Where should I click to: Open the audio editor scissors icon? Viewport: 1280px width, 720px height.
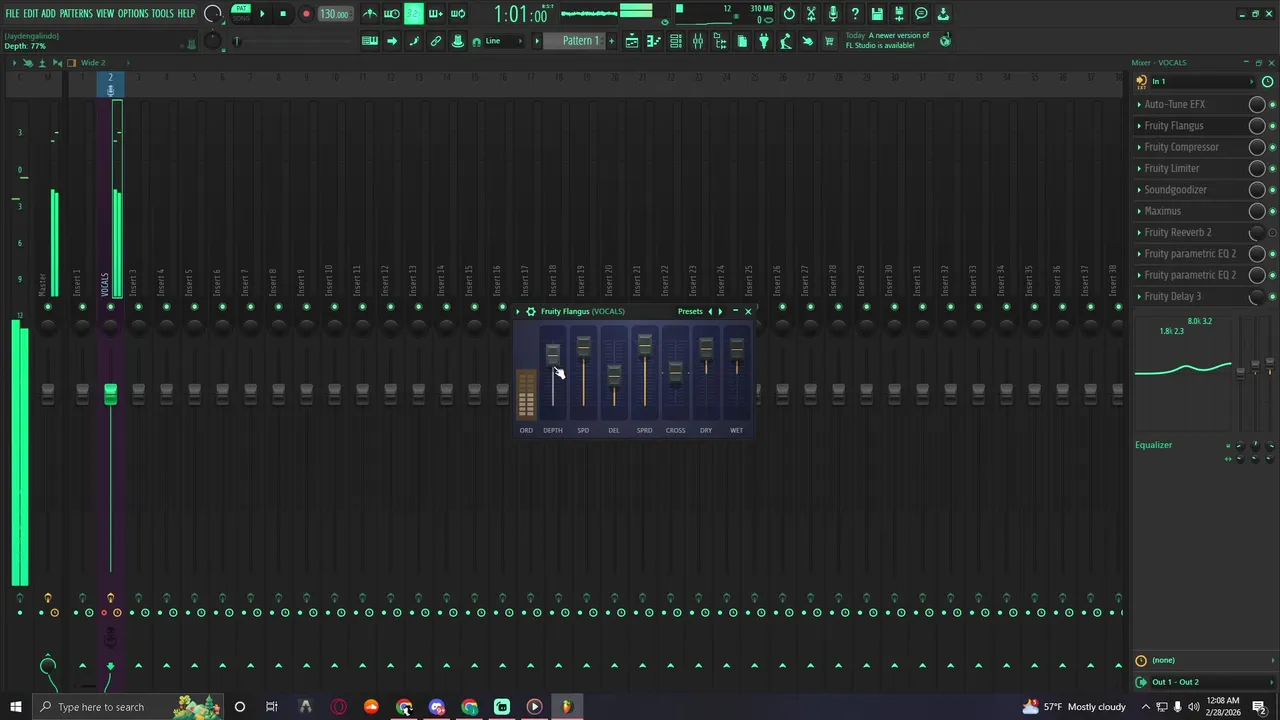tap(810, 14)
